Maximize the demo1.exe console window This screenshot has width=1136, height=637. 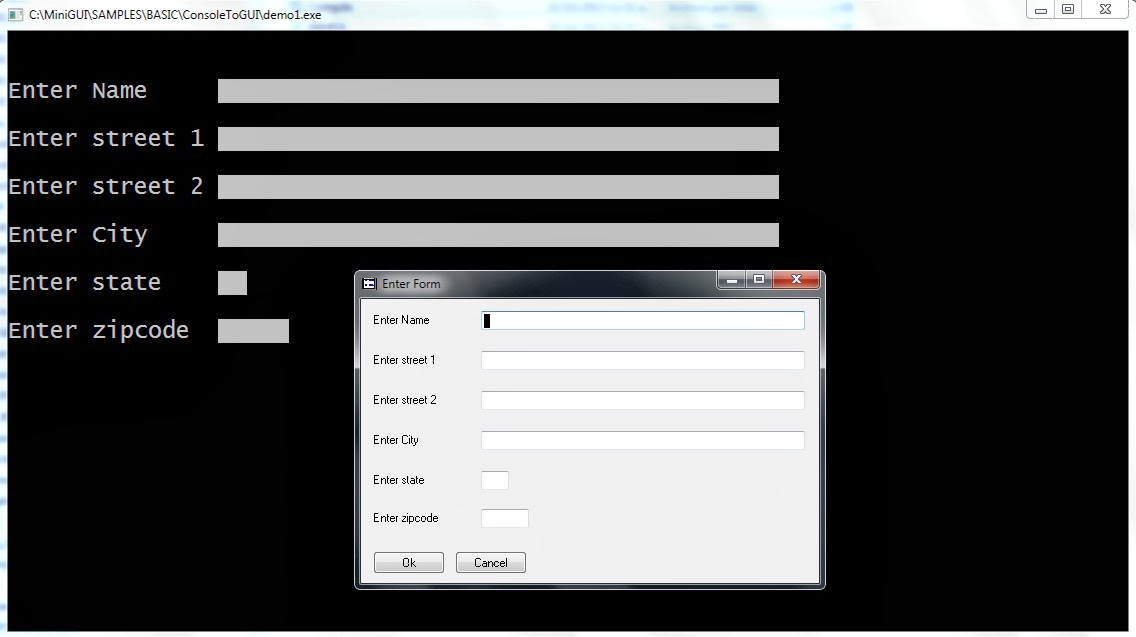1069,9
